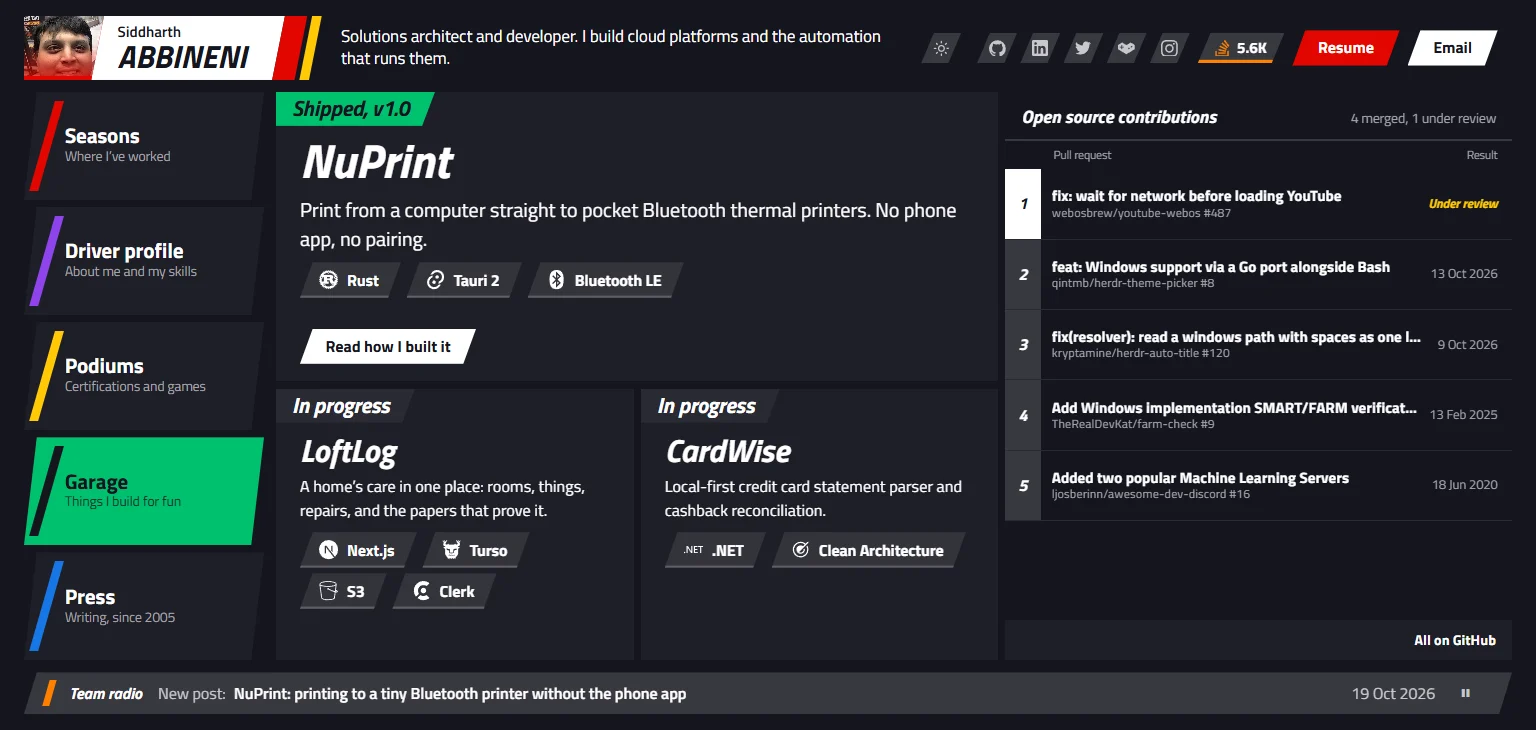
Task: Click kryptamine/herdr-auto-title #120 repo text
Action: 1141,353
